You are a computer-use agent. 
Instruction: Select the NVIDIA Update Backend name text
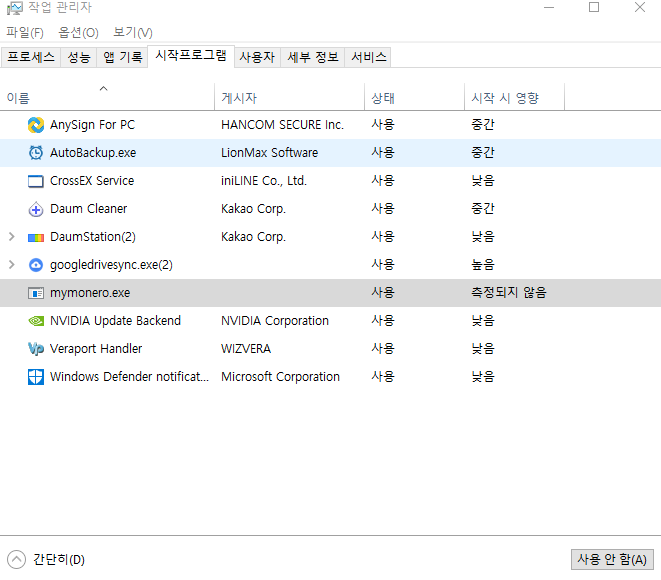[115, 321]
